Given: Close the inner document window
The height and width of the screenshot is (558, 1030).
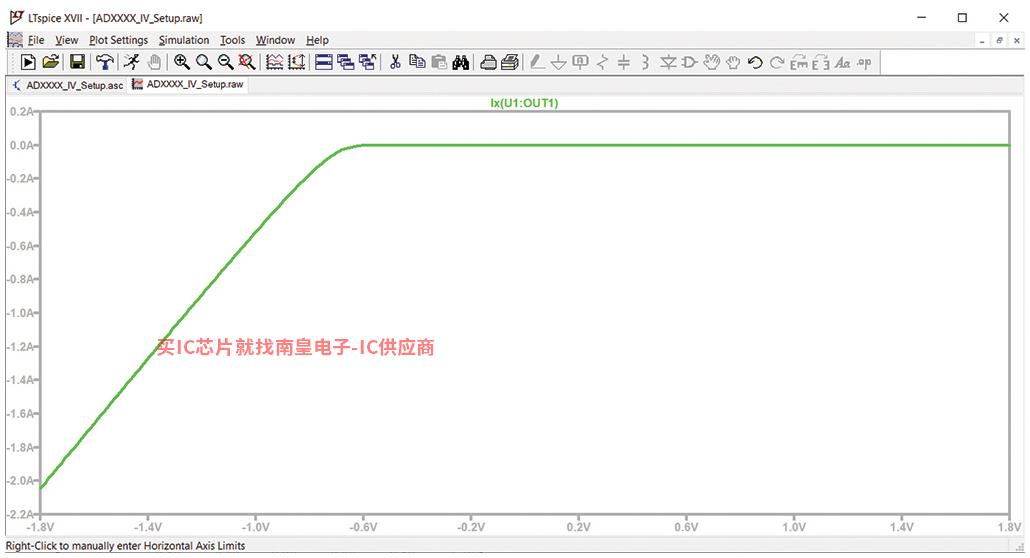Looking at the screenshot, I should pyautogui.click(x=1017, y=41).
